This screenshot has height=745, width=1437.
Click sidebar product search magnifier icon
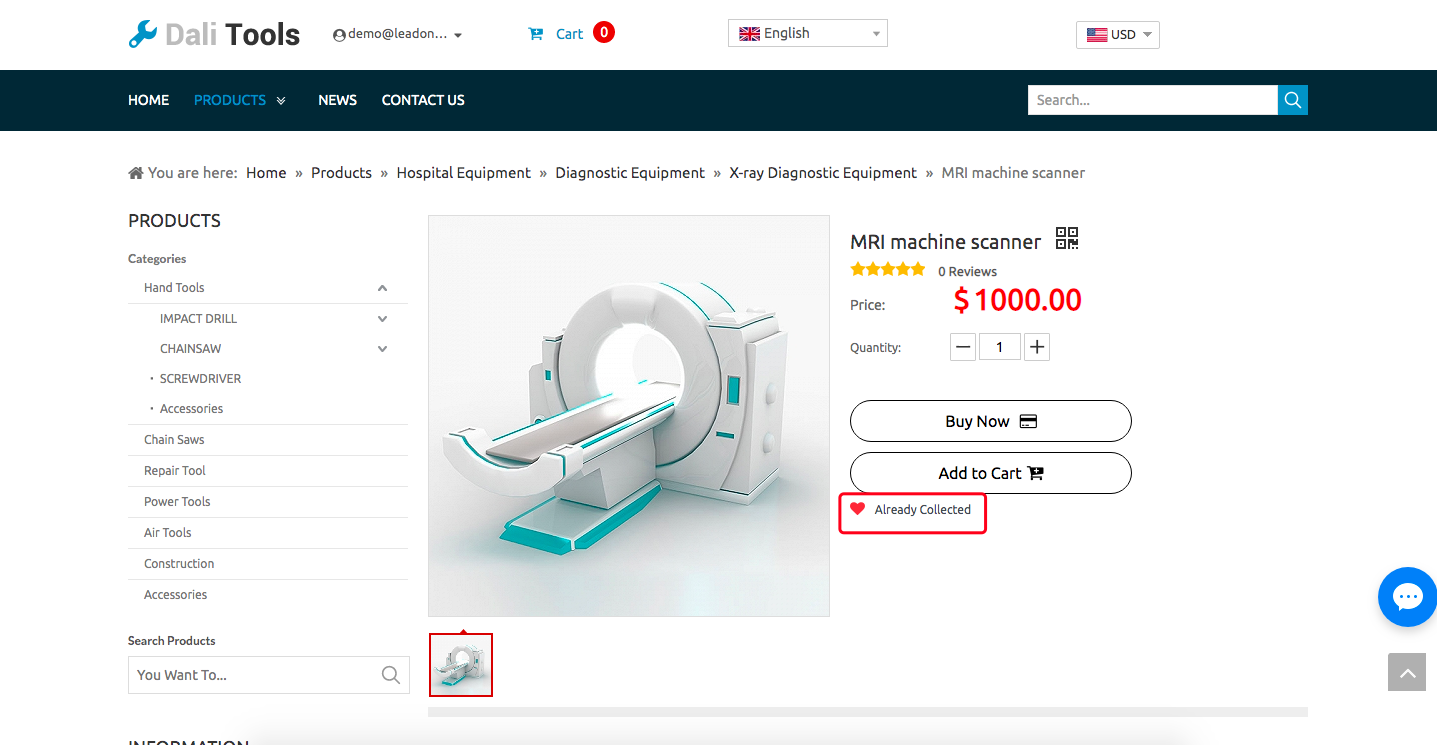click(x=391, y=675)
